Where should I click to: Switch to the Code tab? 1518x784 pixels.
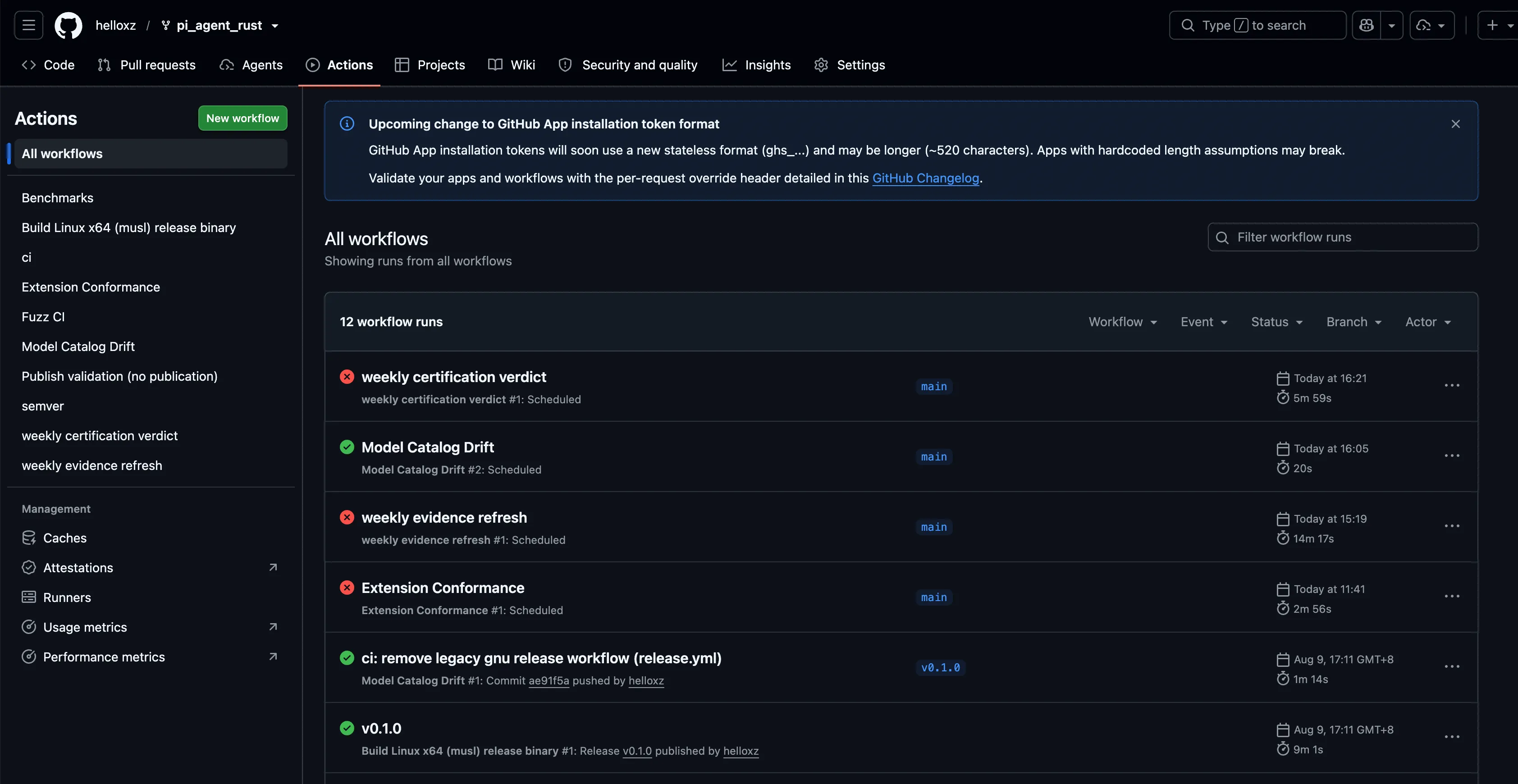tap(48, 65)
